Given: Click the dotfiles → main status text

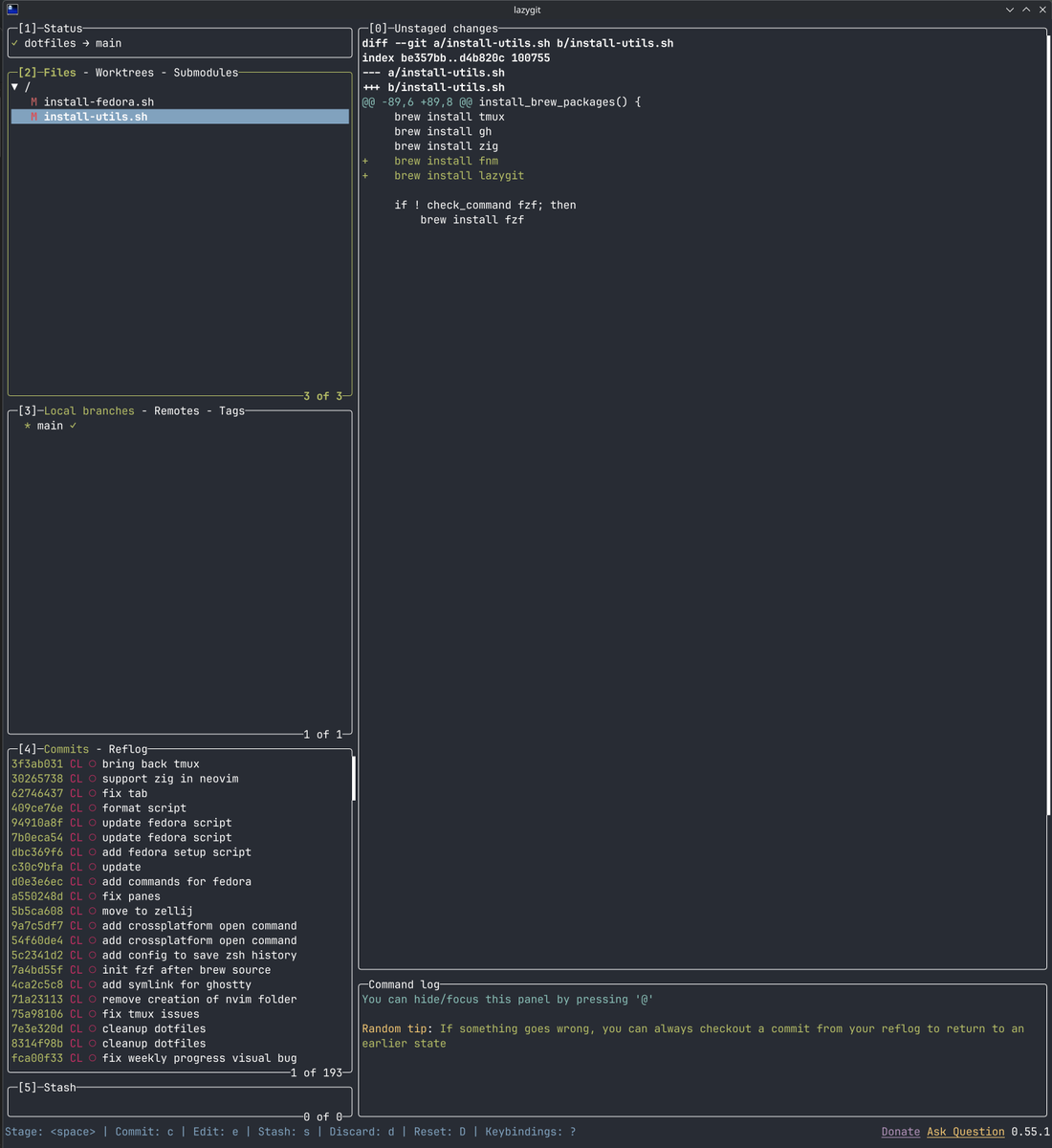Looking at the screenshot, I should click(73, 43).
